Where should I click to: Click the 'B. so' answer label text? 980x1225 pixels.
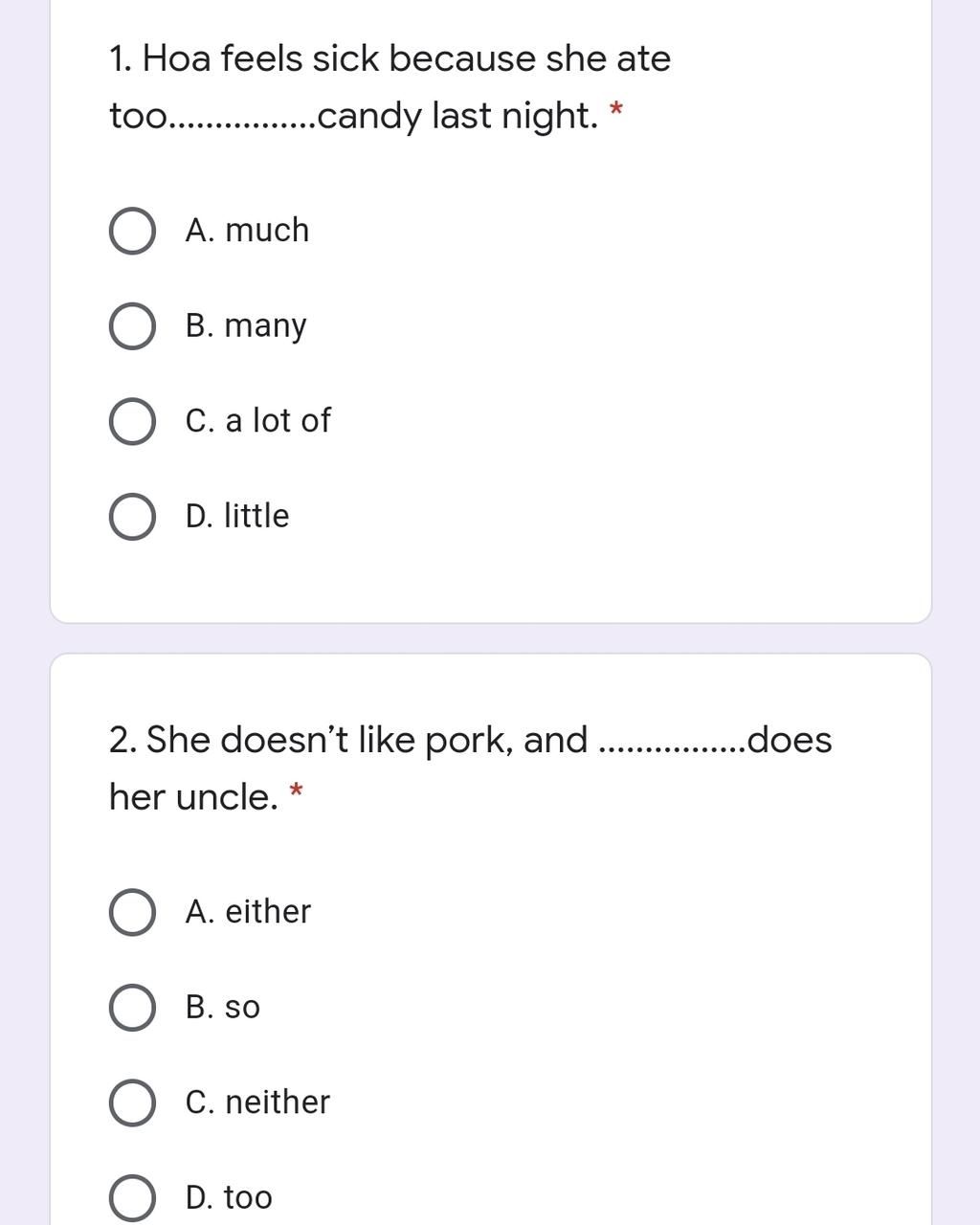[223, 1008]
